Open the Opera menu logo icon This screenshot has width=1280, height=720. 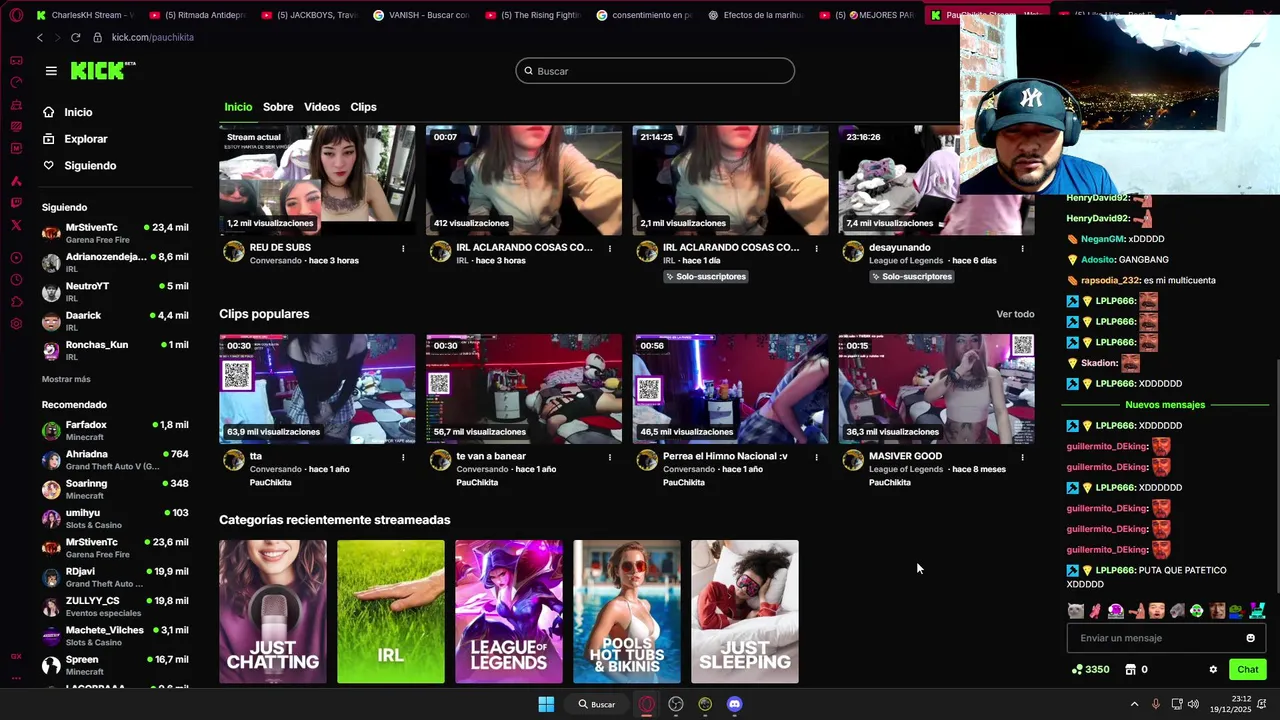pos(15,15)
